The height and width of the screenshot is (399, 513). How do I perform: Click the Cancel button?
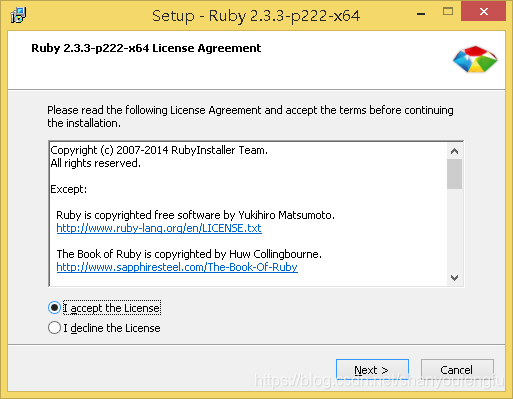(457, 370)
